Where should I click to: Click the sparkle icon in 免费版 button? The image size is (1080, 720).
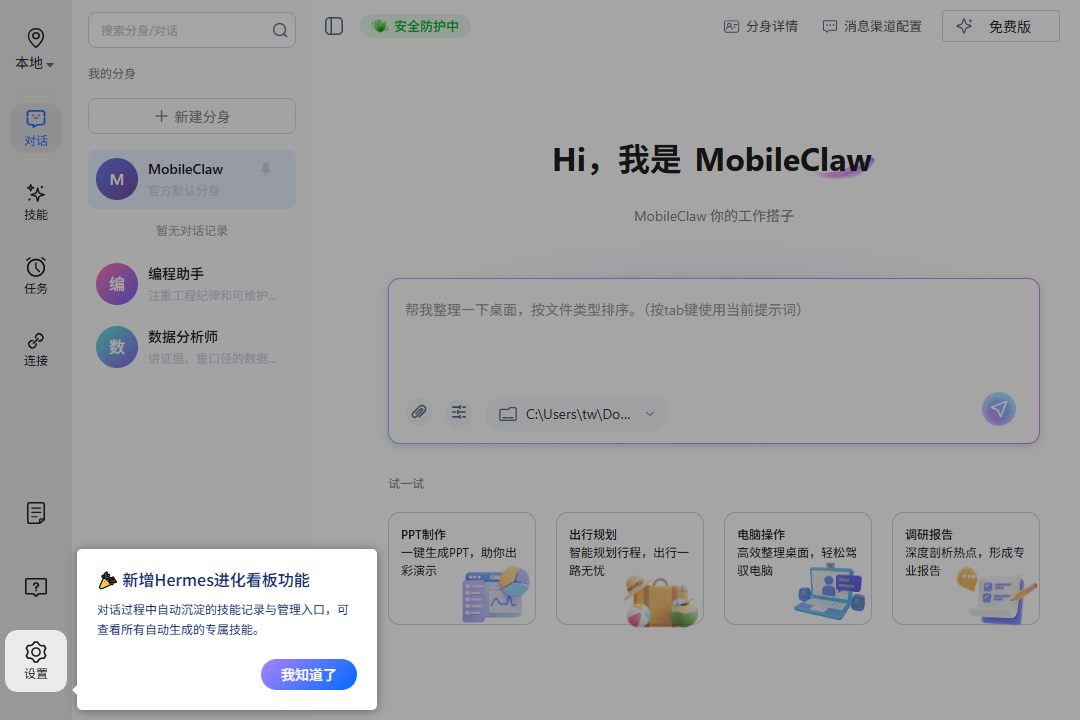pos(964,26)
